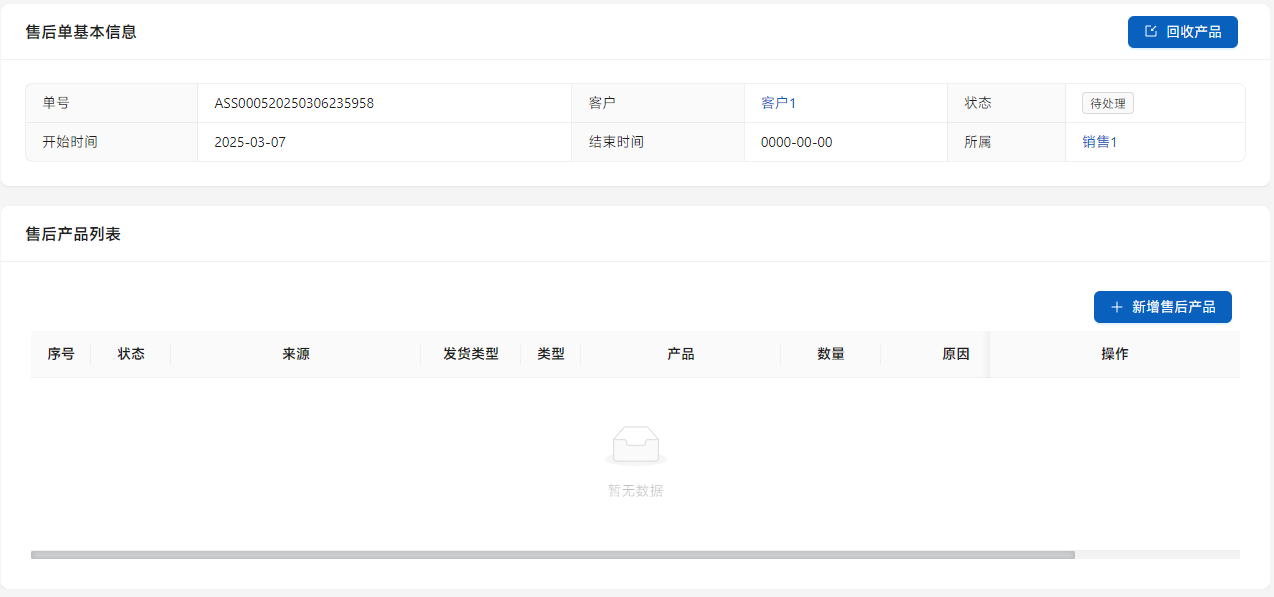
Task: Click the order number ASS000520250306235958
Action: 294,103
